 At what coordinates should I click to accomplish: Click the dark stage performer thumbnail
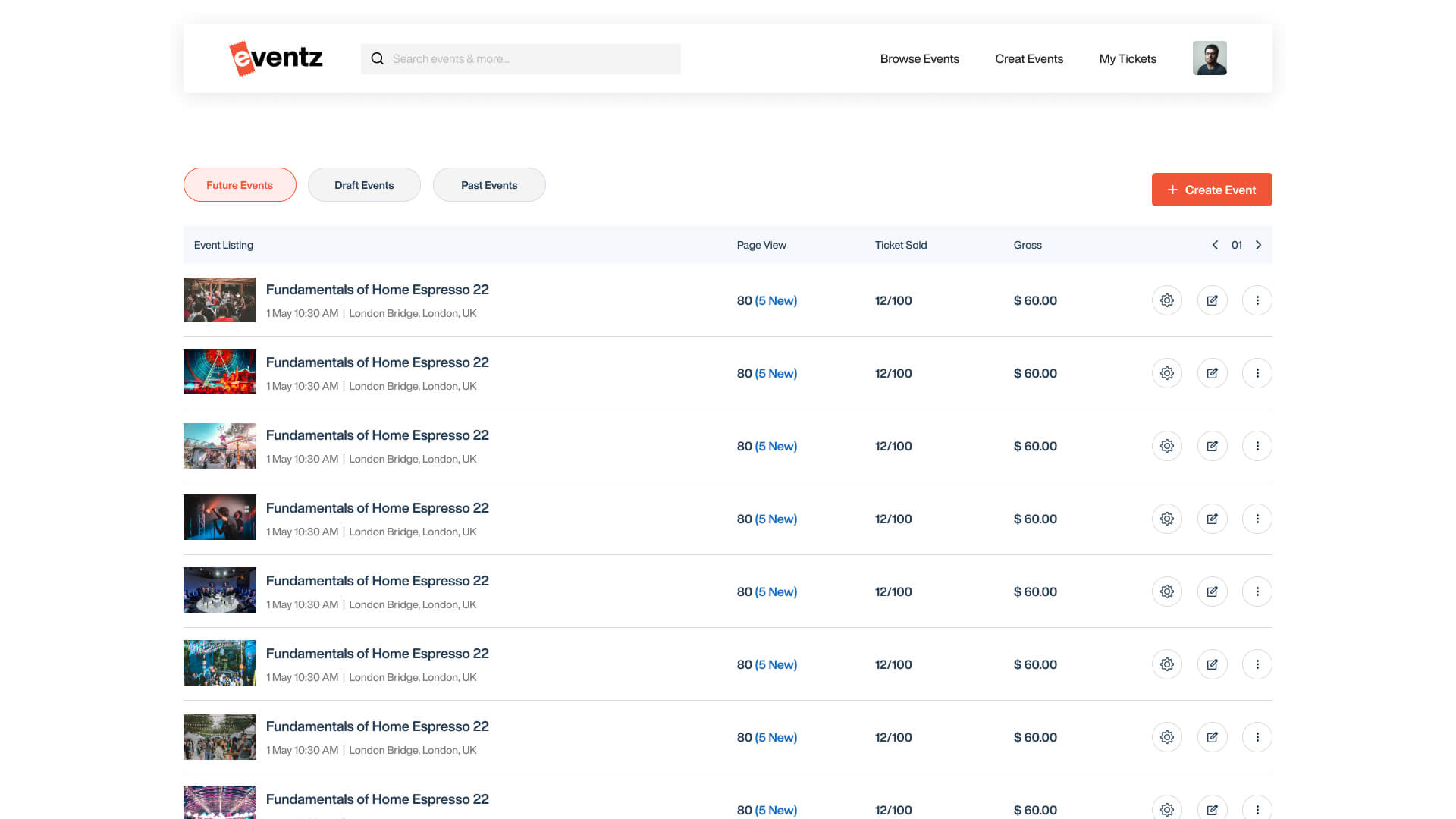[220, 517]
